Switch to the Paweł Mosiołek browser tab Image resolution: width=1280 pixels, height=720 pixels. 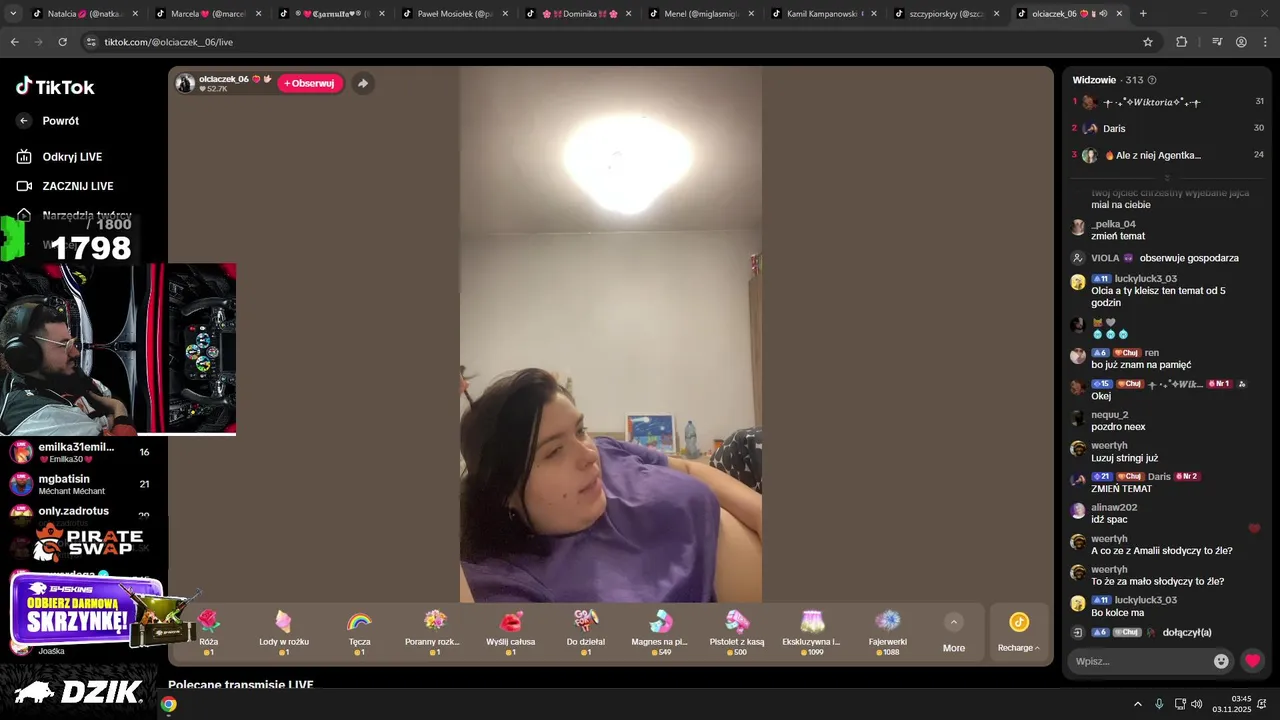(454, 14)
